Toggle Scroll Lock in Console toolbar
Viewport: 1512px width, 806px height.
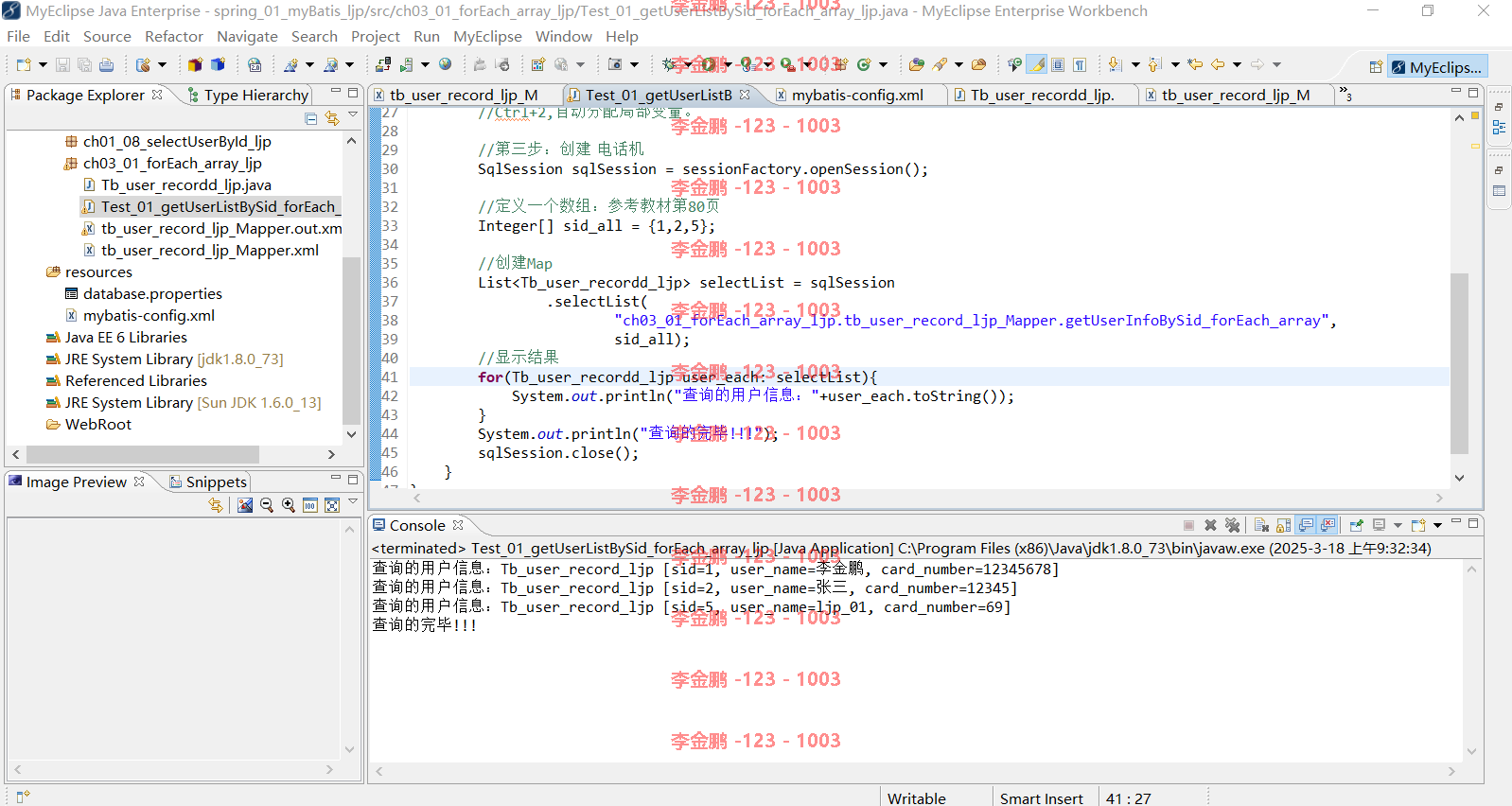pos(1284,525)
